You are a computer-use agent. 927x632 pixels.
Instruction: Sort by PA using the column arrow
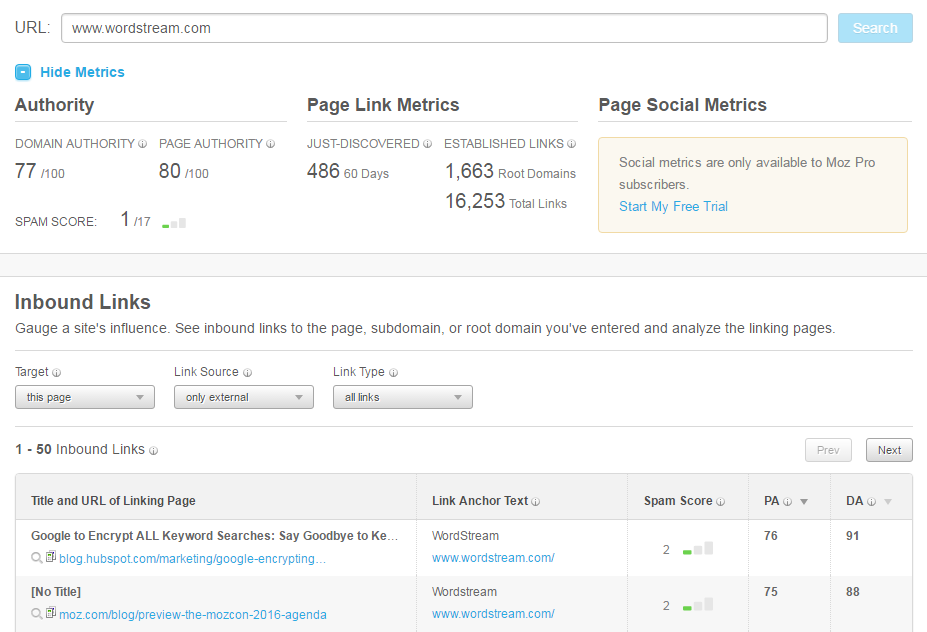pyautogui.click(x=803, y=502)
